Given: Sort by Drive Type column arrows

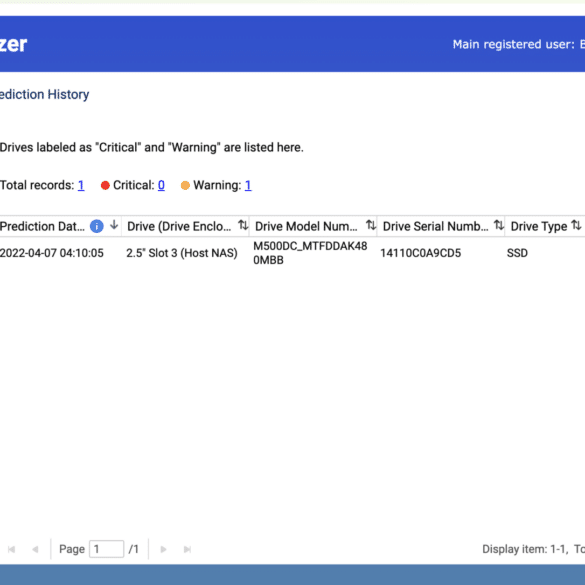Looking at the screenshot, I should coord(576,225).
